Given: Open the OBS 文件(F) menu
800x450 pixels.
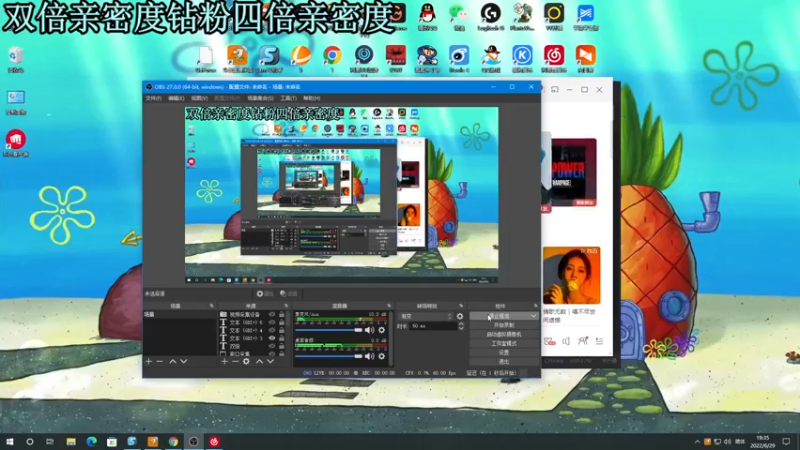Looking at the screenshot, I should (x=153, y=98).
